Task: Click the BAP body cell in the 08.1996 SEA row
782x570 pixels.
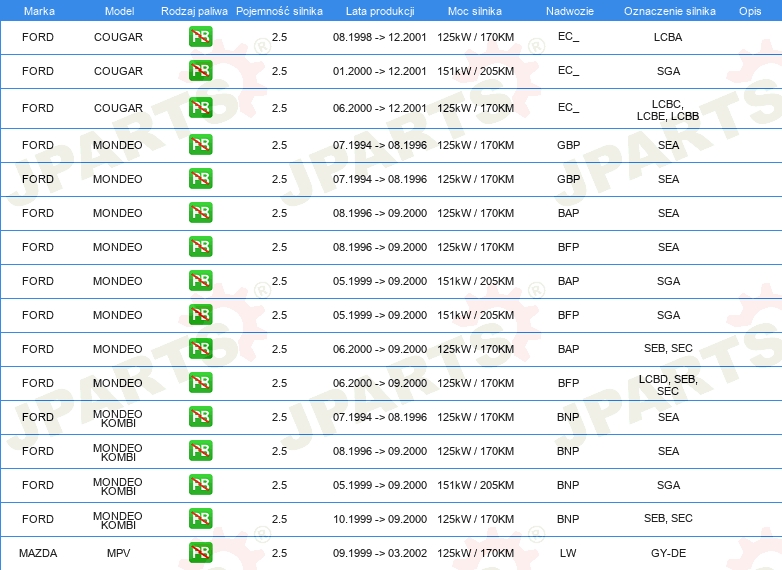Action: click(x=569, y=213)
